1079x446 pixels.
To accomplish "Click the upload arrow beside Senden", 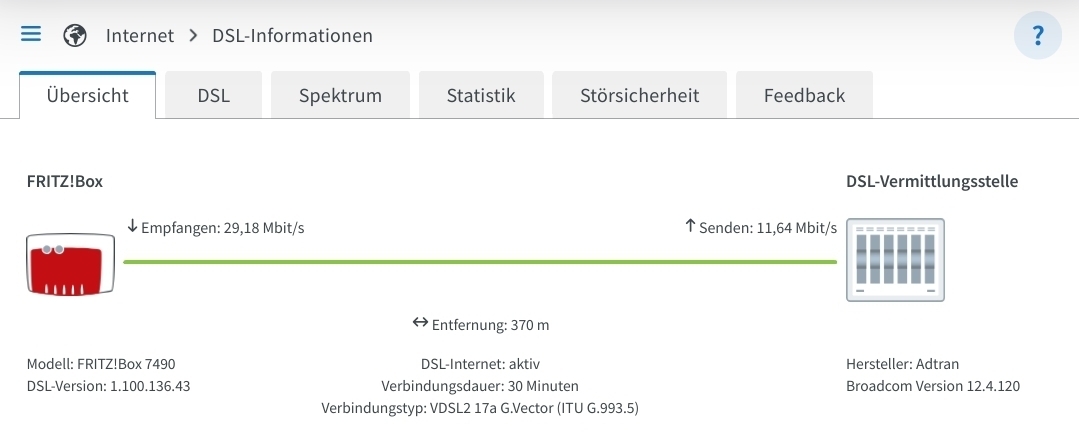I will click(x=691, y=226).
